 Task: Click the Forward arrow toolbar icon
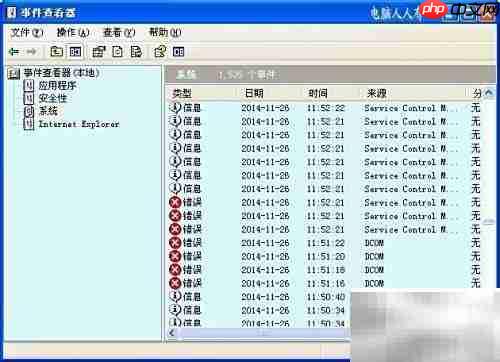pos(32,52)
